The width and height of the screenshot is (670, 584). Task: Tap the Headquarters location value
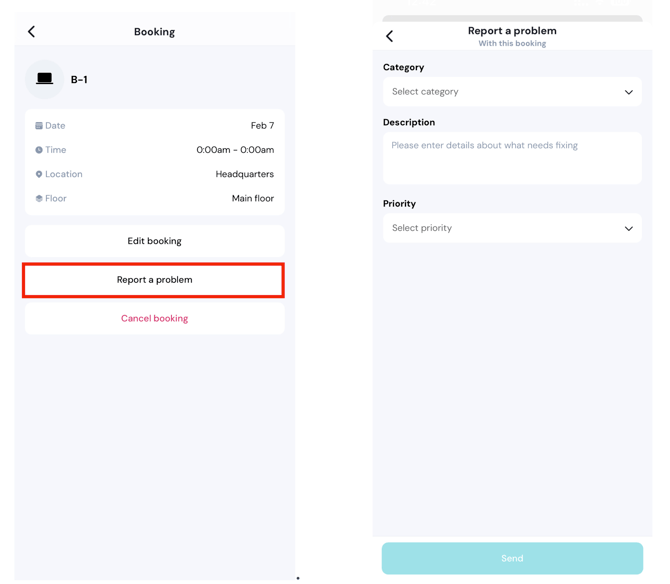coord(244,174)
